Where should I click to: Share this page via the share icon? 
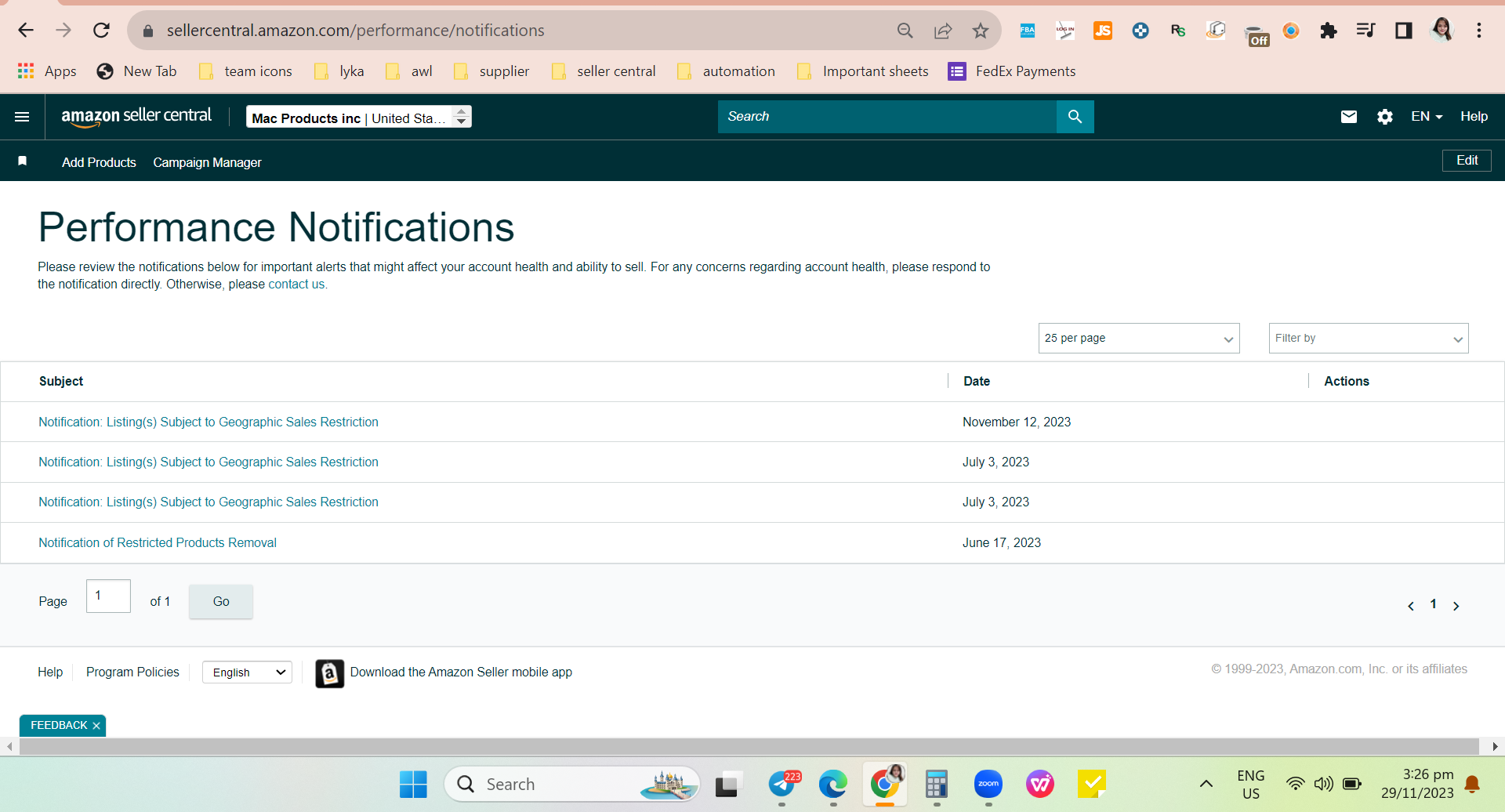click(x=943, y=31)
